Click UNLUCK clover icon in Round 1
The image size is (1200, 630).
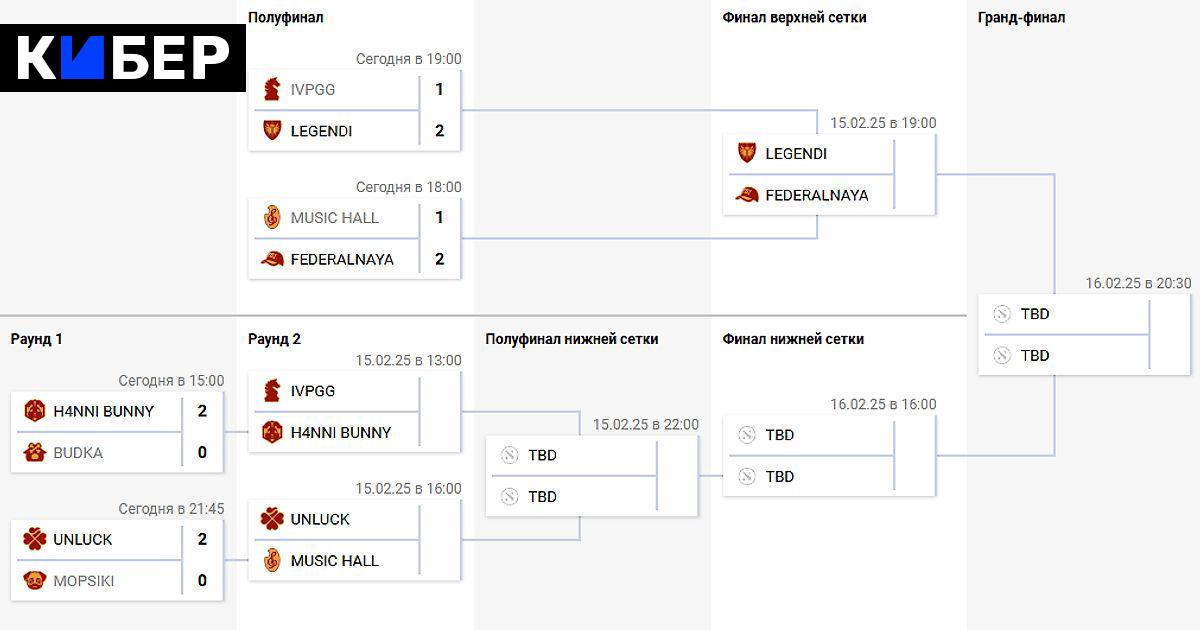pos(35,540)
